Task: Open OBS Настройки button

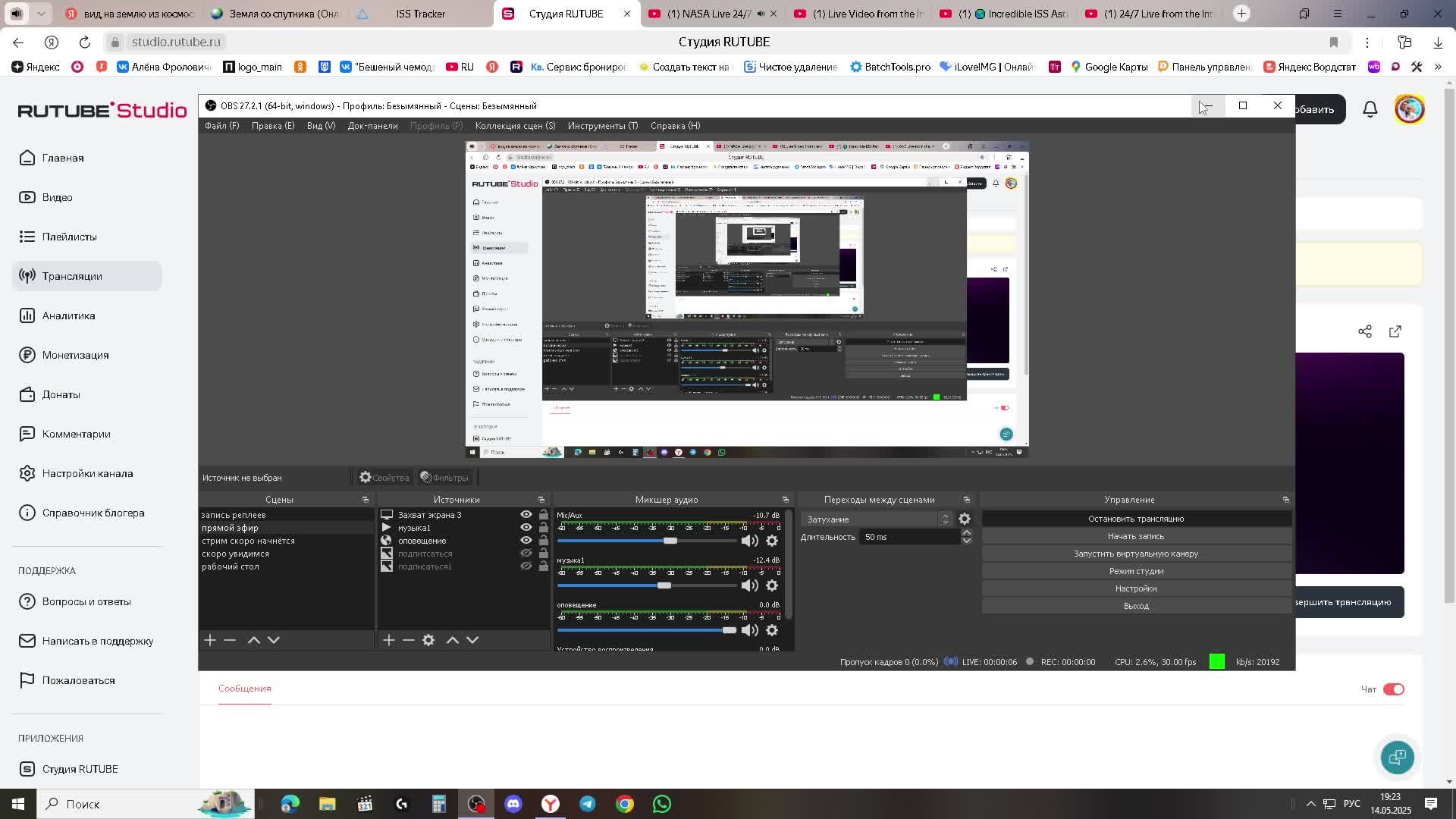Action: coord(1136,588)
